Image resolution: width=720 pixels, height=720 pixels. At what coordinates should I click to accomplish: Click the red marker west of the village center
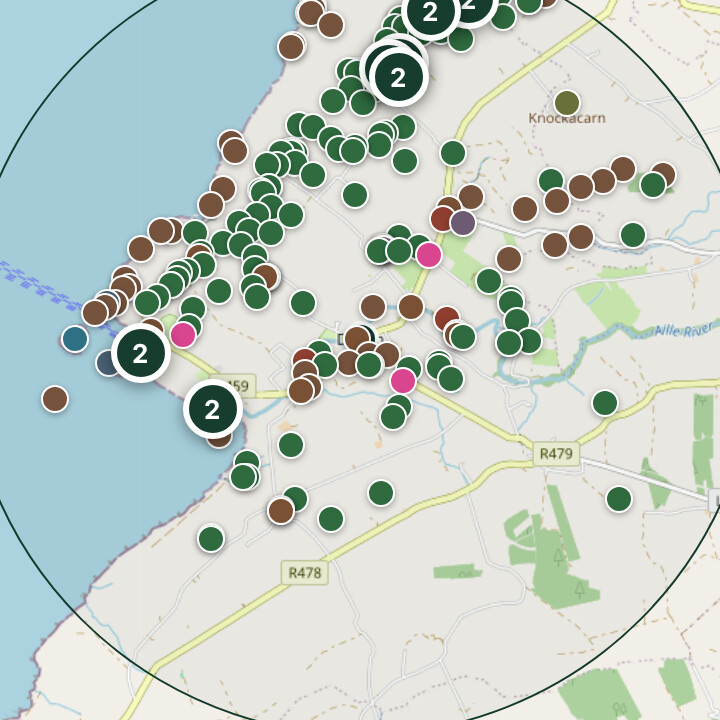point(302,355)
